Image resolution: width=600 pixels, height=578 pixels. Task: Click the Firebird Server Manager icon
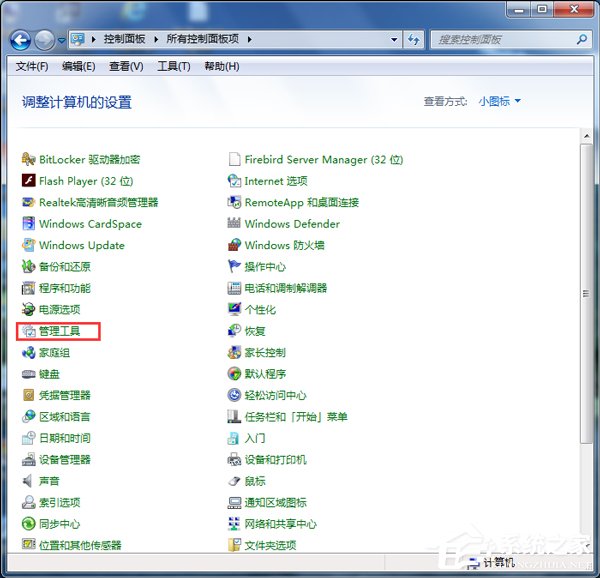pyautogui.click(x=235, y=160)
